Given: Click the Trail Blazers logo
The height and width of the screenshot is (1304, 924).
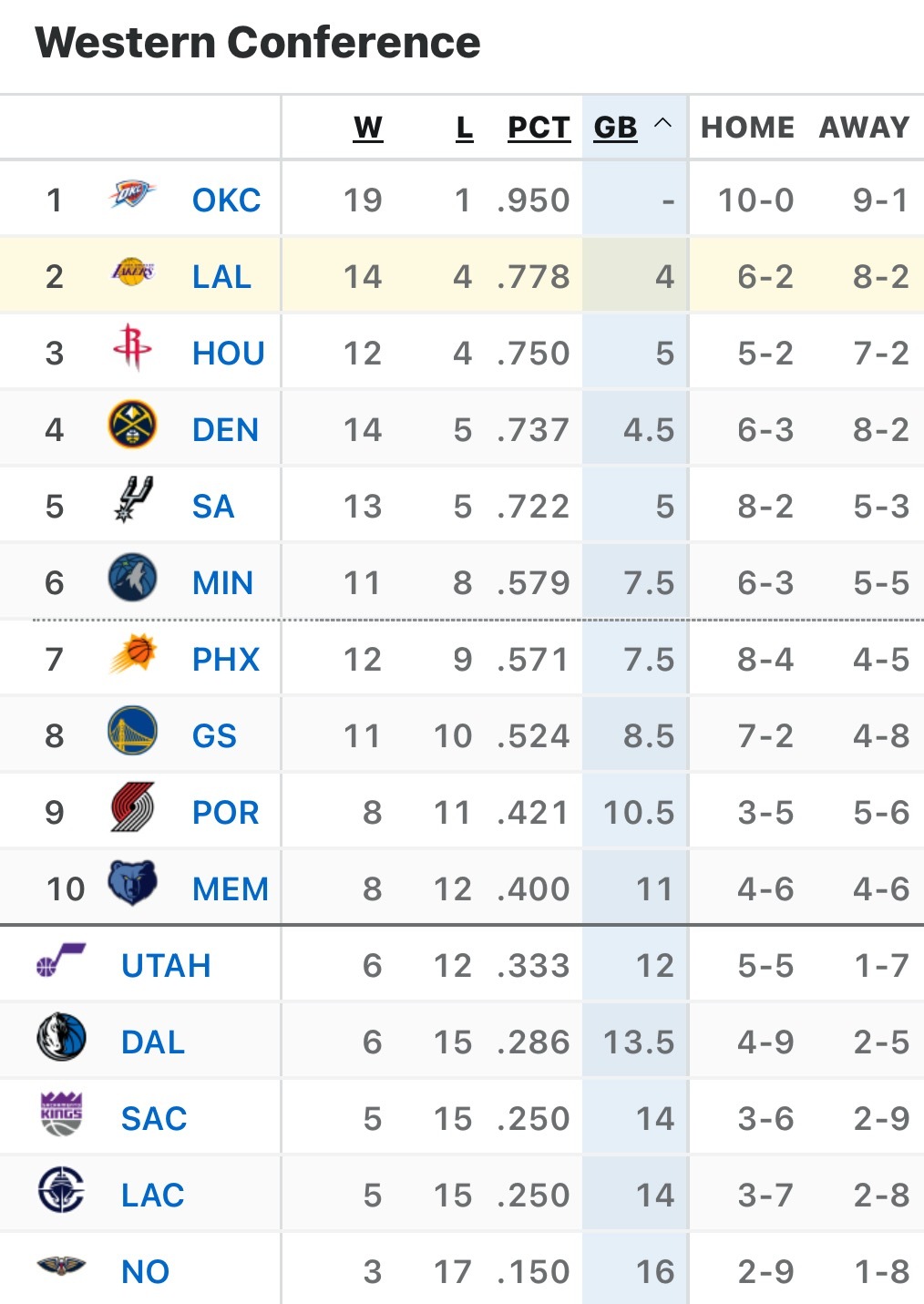Looking at the screenshot, I should 132,807.
